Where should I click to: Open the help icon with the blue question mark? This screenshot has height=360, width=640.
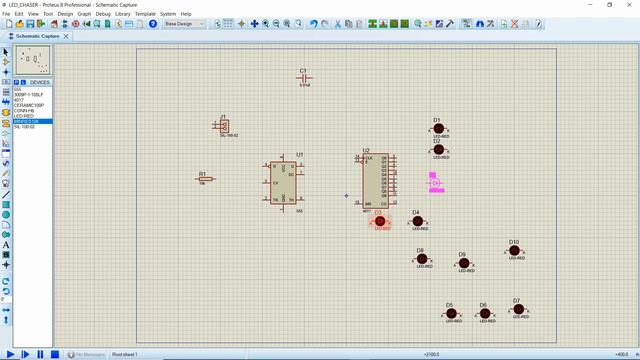click(x=153, y=24)
